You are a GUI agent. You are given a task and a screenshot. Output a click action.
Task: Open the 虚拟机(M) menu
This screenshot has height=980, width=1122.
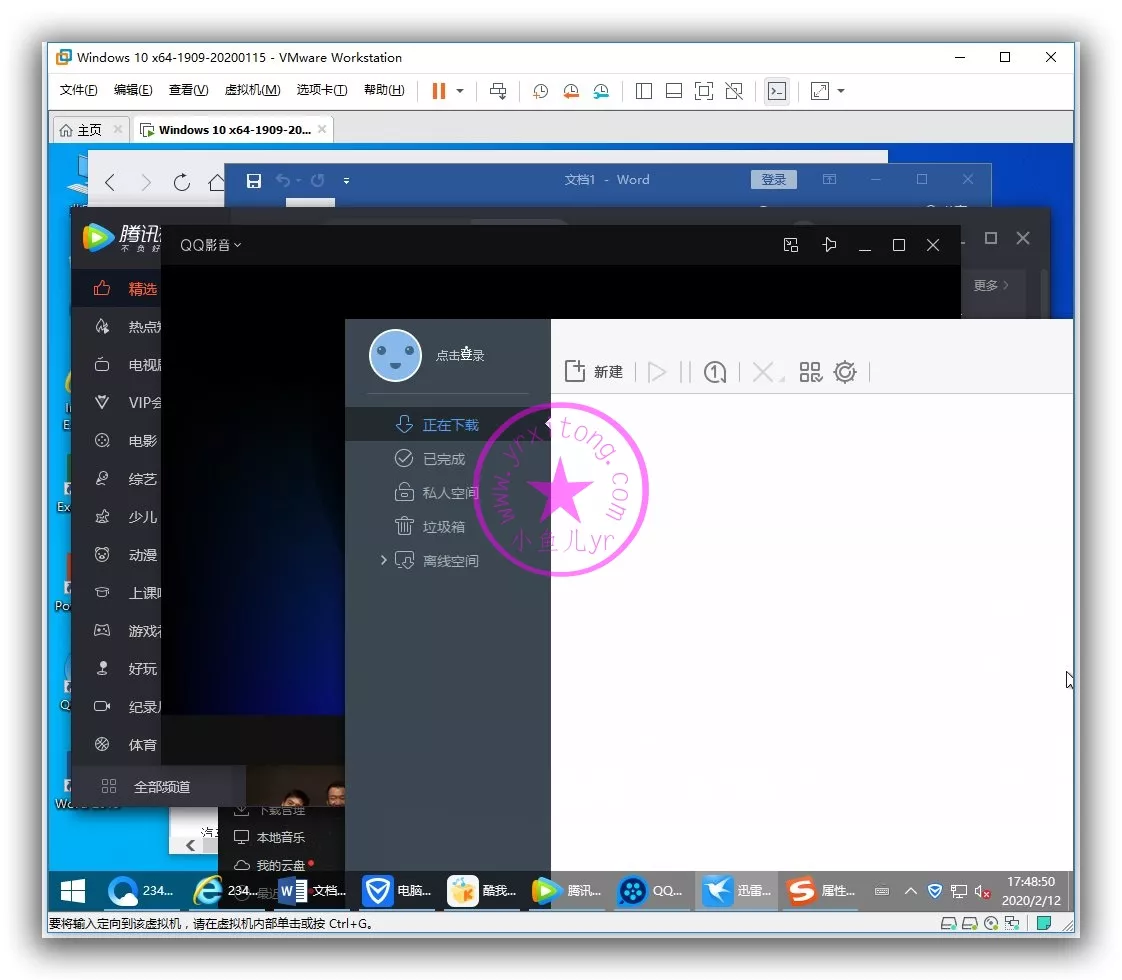[252, 90]
